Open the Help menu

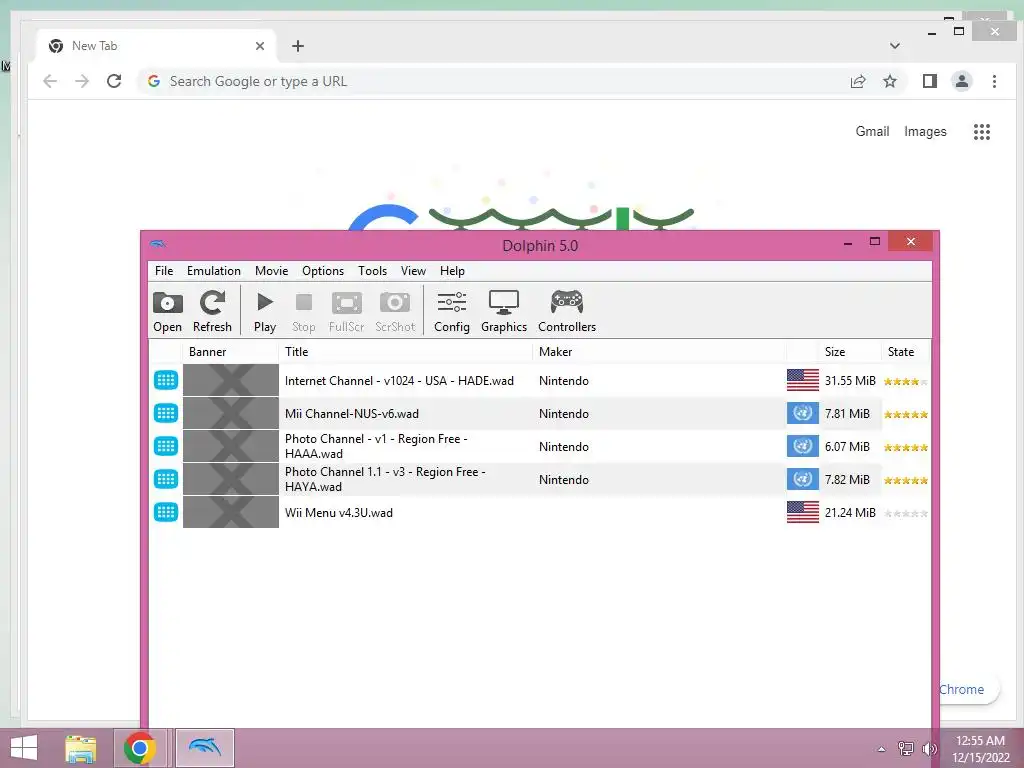coord(452,271)
